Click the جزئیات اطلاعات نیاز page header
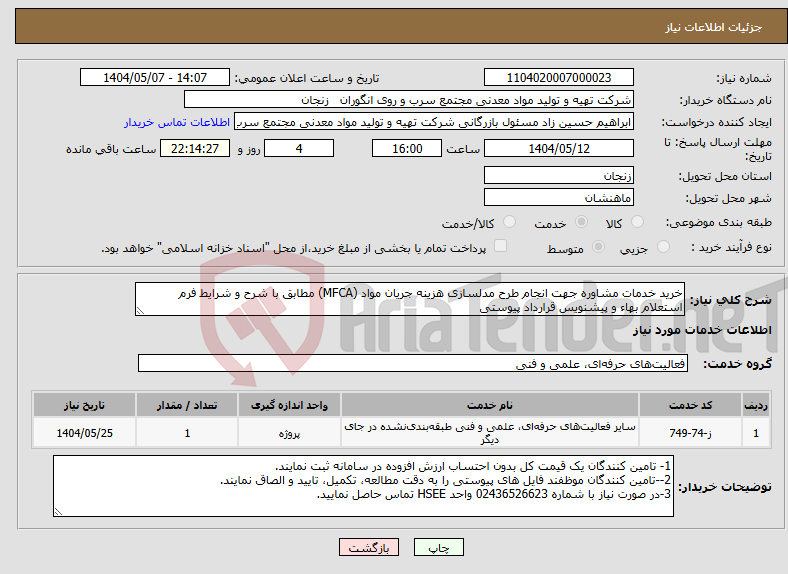788x574 pixels. coord(713,27)
